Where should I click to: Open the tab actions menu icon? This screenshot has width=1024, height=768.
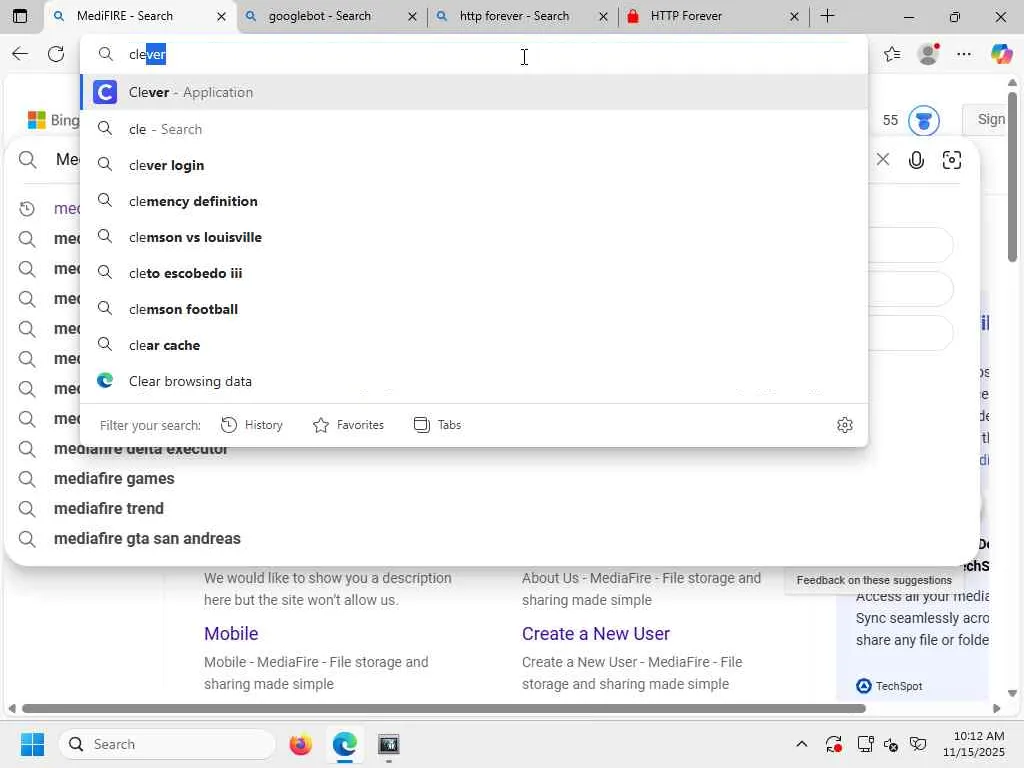(20, 16)
